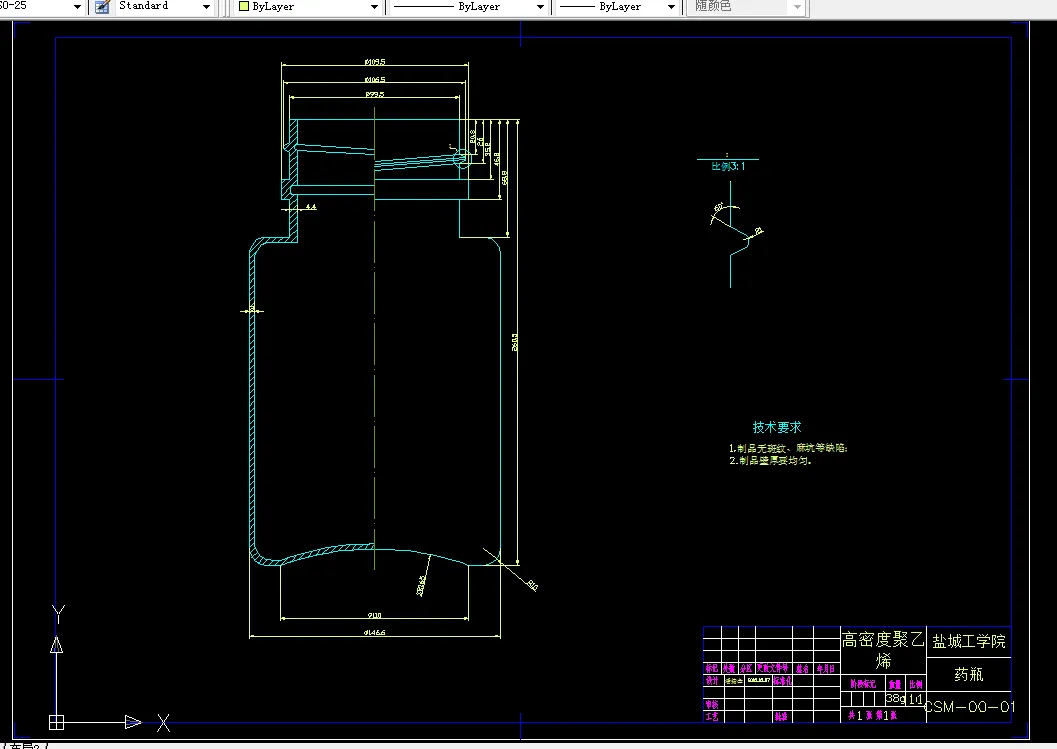Select the ø109.5 top dimension text
The image size is (1057, 749).
tap(375, 62)
